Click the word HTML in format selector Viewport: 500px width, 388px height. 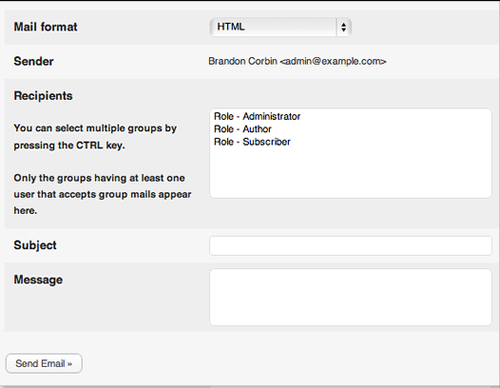[x=231, y=27]
